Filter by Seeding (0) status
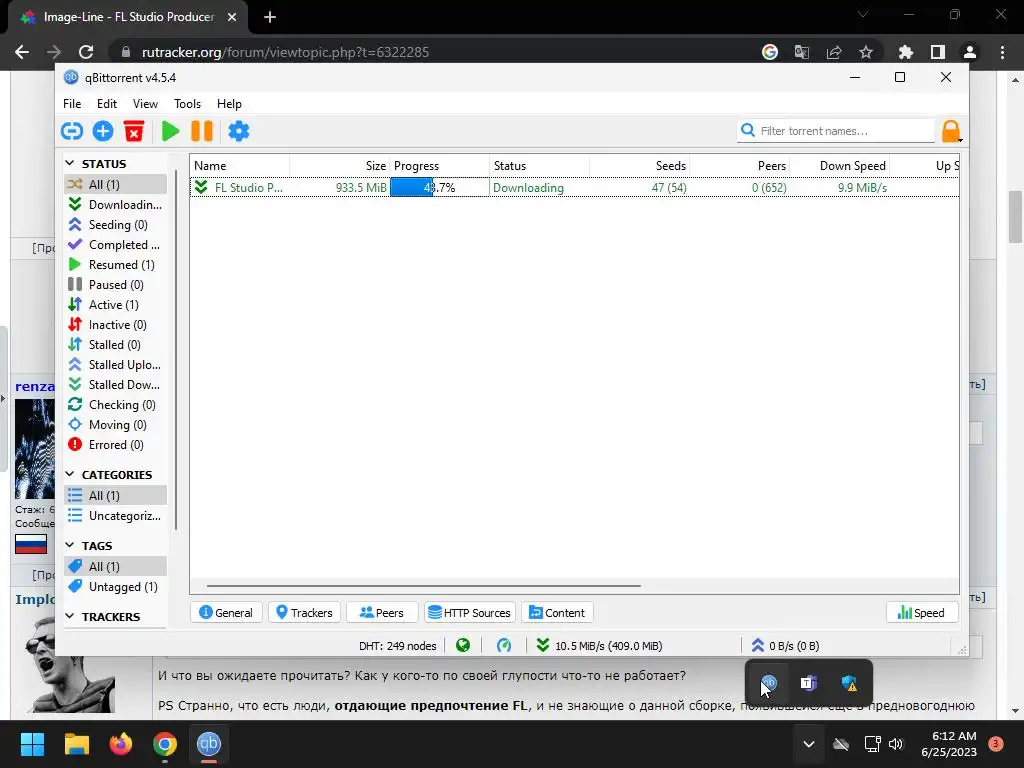1024x768 pixels. 115,225
